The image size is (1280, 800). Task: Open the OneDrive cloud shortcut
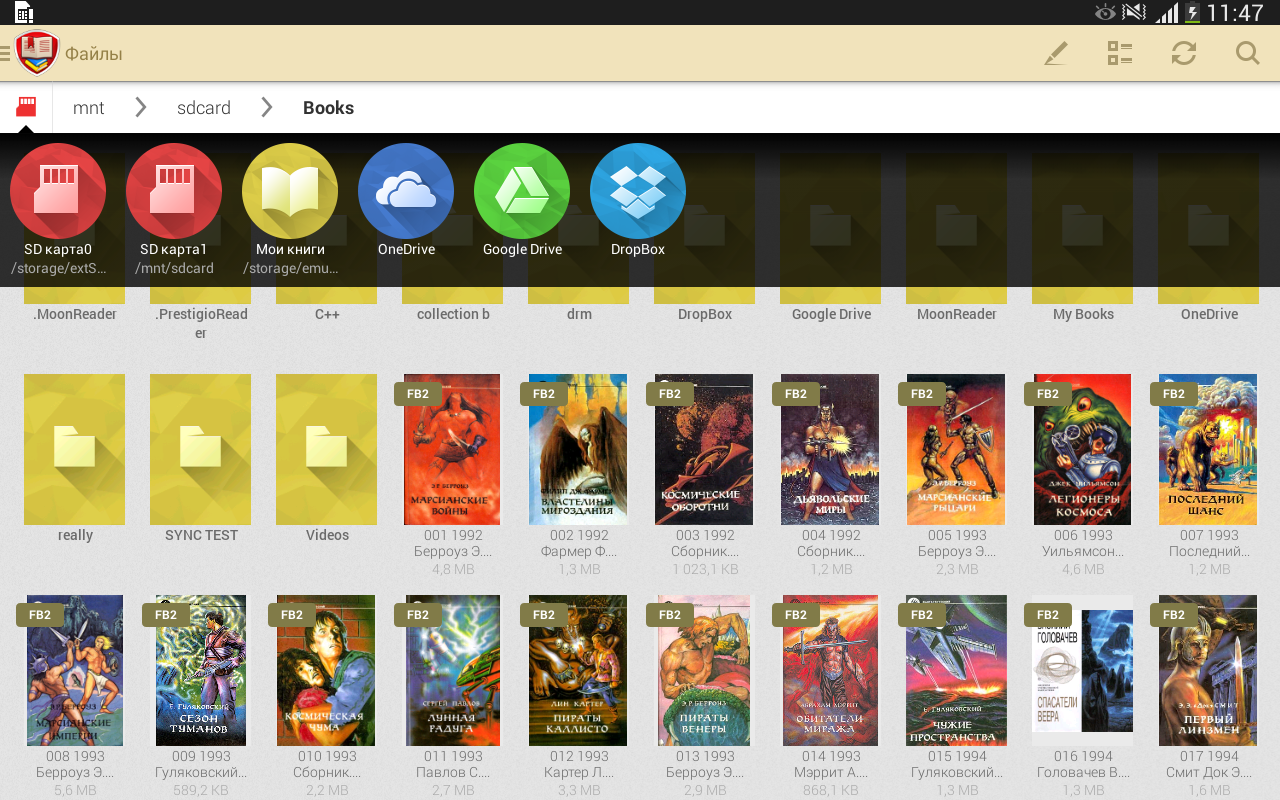pyautogui.click(x=406, y=191)
